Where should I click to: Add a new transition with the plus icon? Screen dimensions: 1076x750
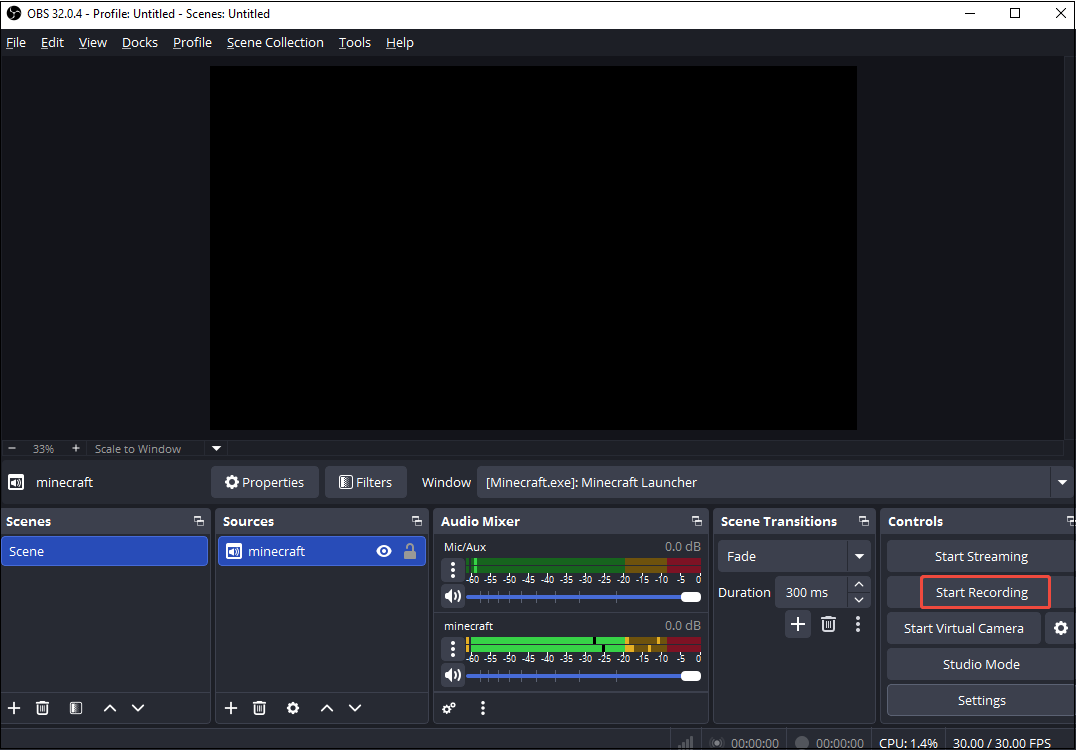pos(798,624)
